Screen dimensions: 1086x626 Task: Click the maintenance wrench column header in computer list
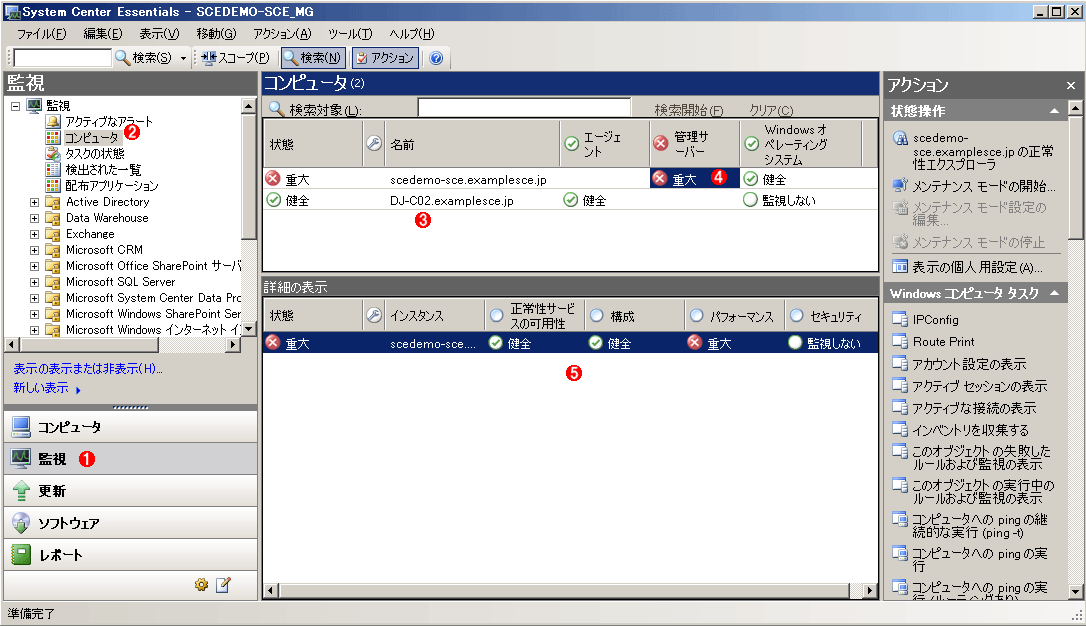(374, 144)
